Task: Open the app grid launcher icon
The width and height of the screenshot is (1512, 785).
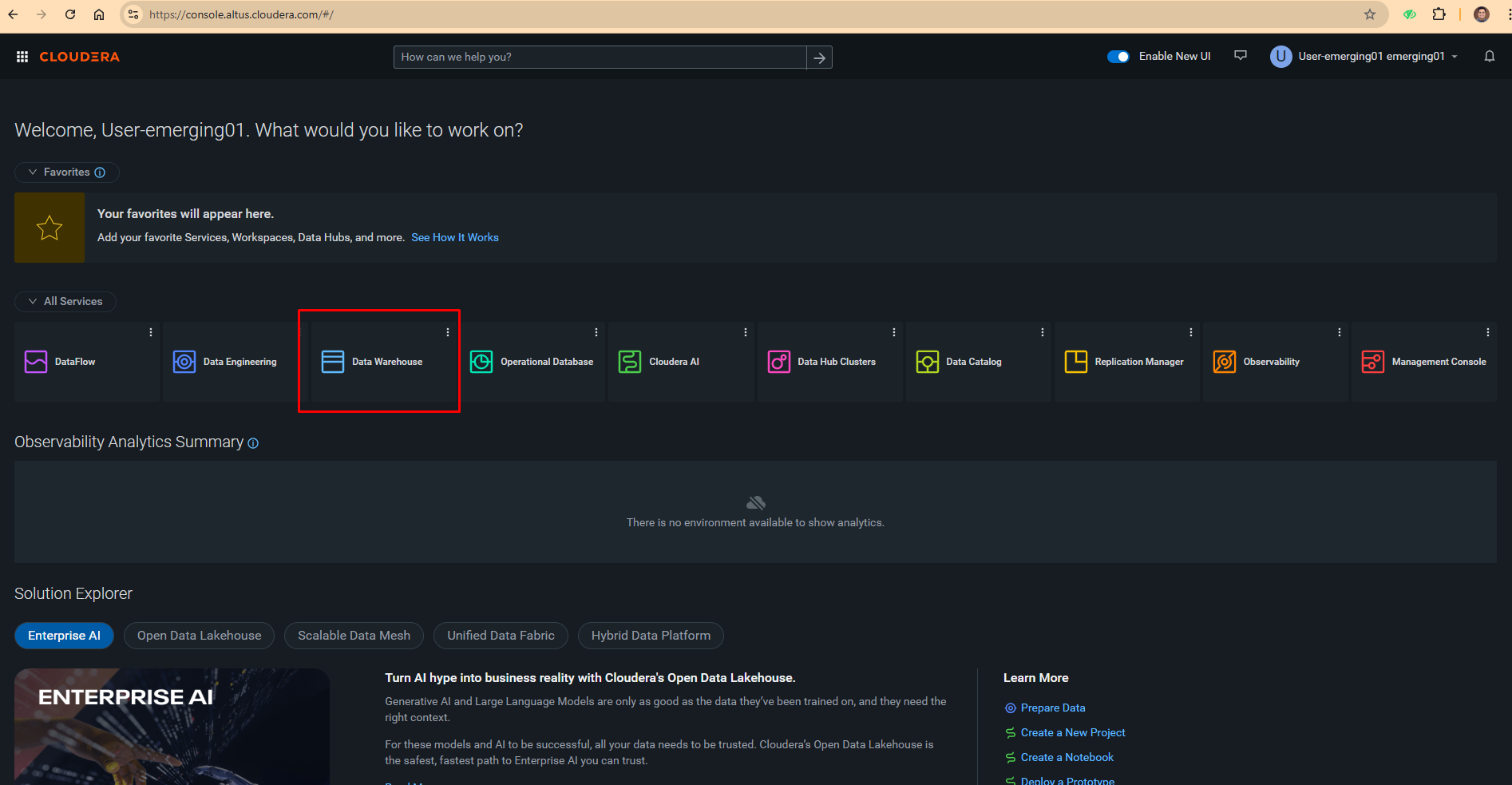Action: pos(22,57)
